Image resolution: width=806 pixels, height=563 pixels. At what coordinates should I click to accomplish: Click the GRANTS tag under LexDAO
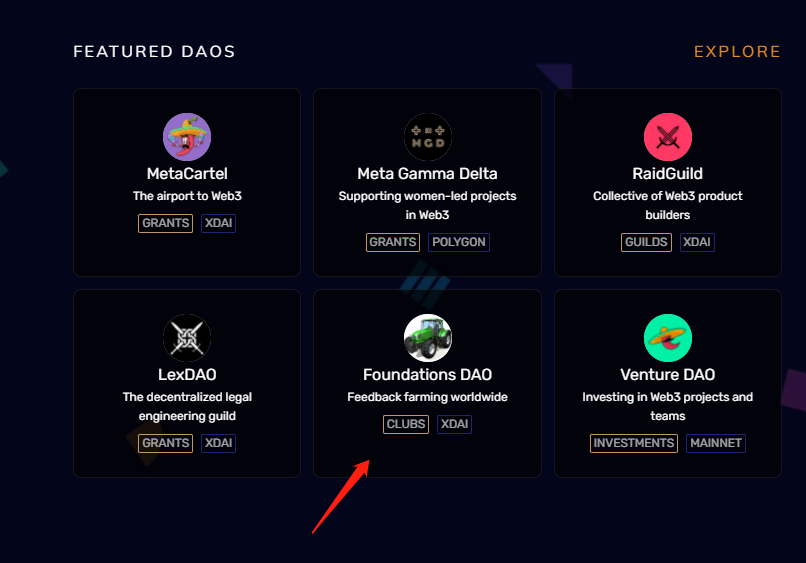[x=165, y=443]
